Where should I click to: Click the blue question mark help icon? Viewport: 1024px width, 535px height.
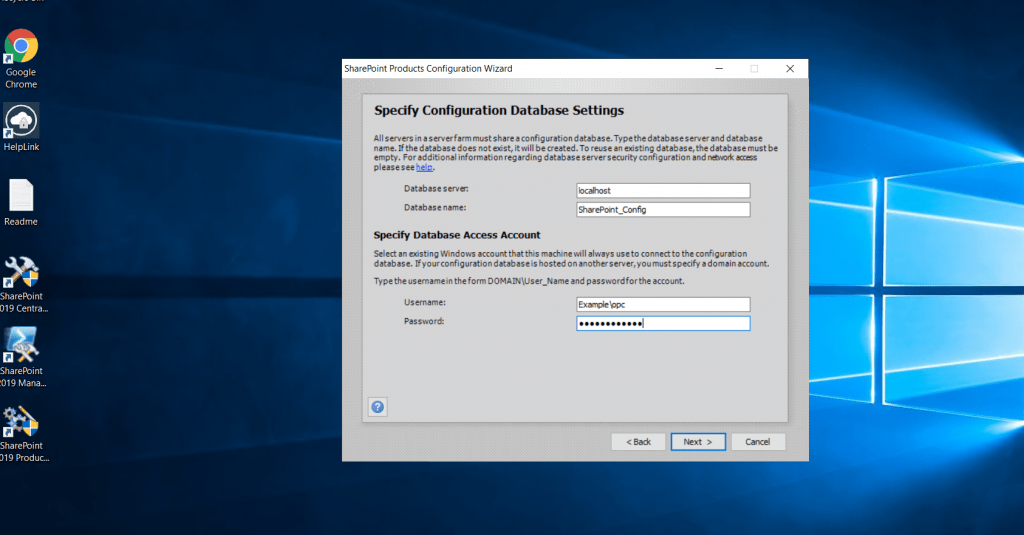click(x=377, y=406)
